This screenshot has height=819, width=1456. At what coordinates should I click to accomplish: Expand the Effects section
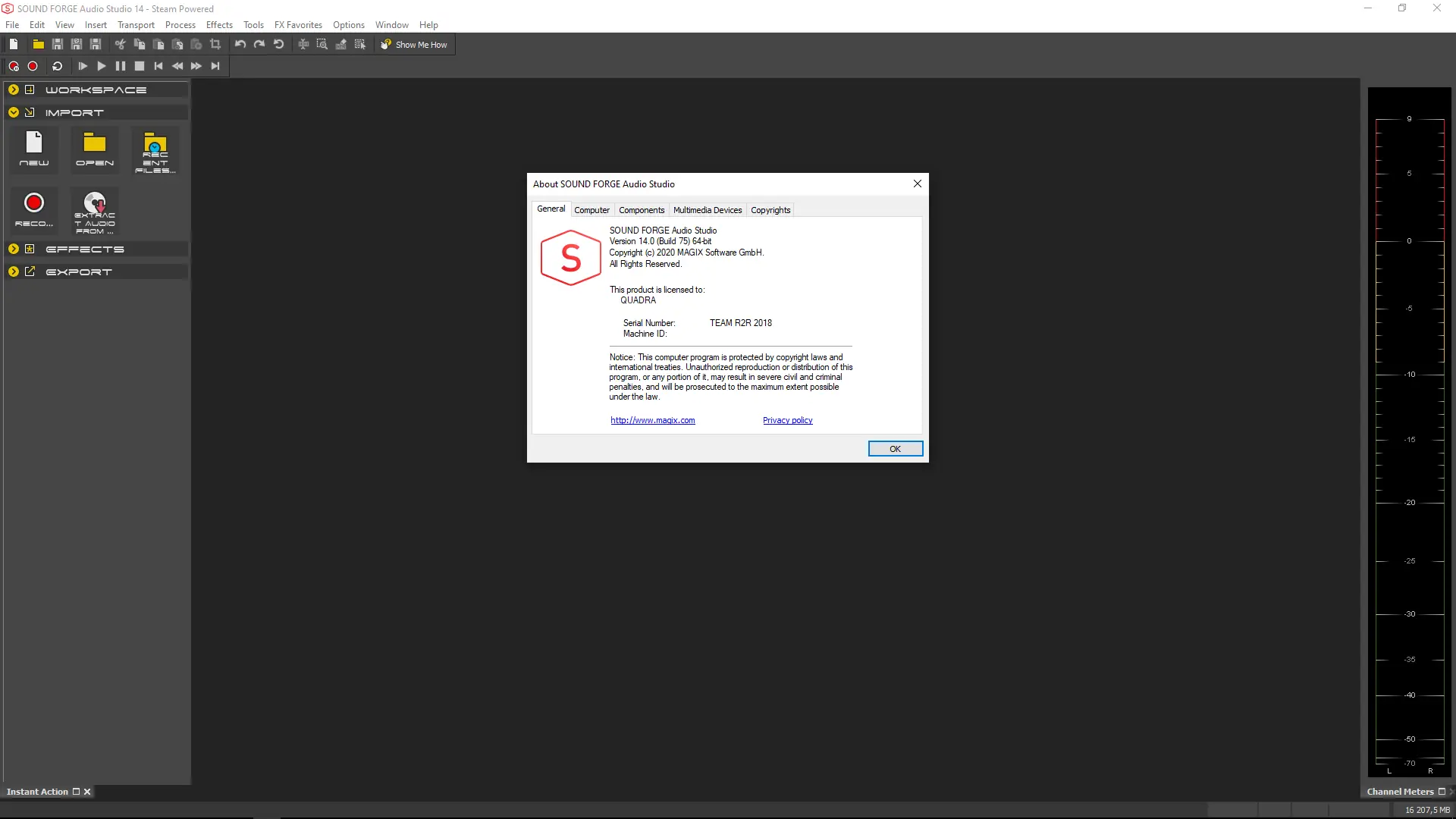14,249
